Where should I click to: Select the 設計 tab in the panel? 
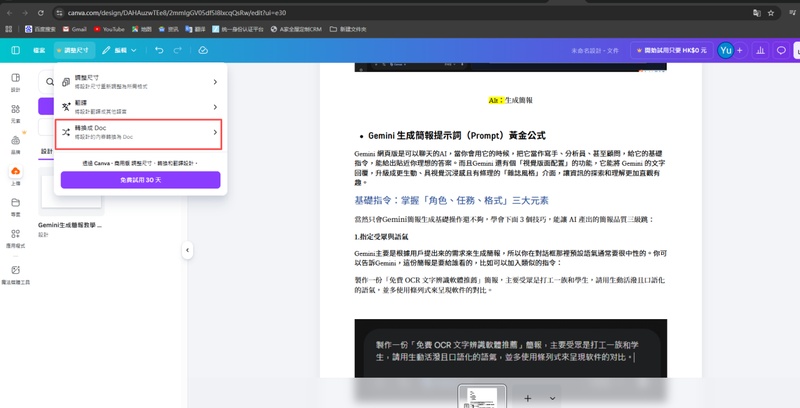tap(46, 151)
